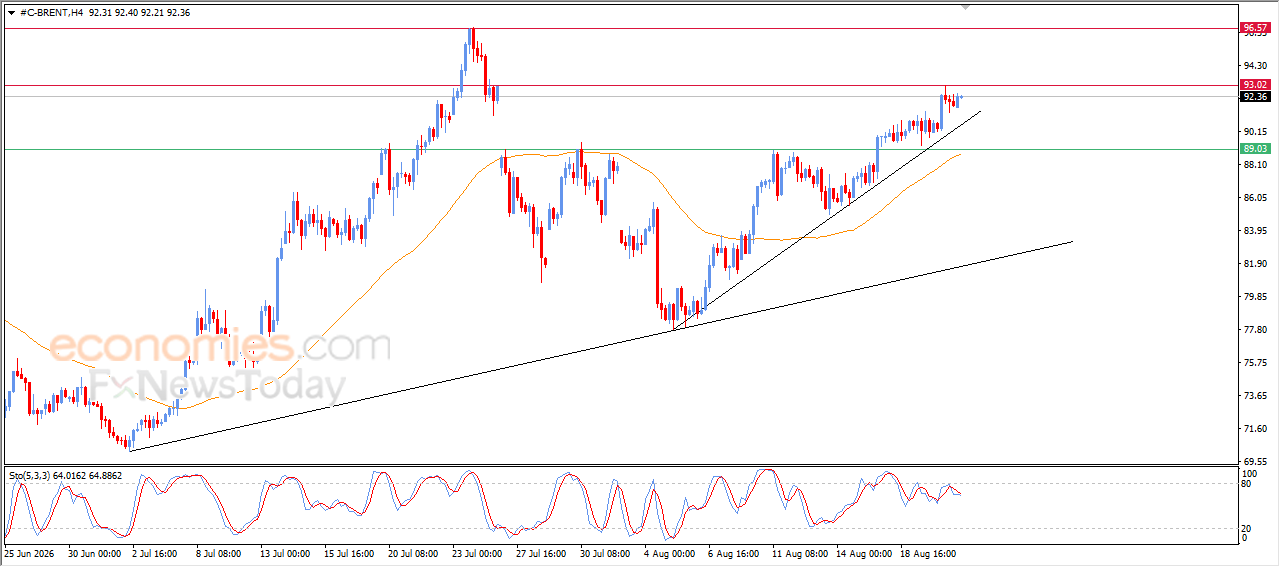Click the 20 level label in stochastic panel

(x=1246, y=528)
